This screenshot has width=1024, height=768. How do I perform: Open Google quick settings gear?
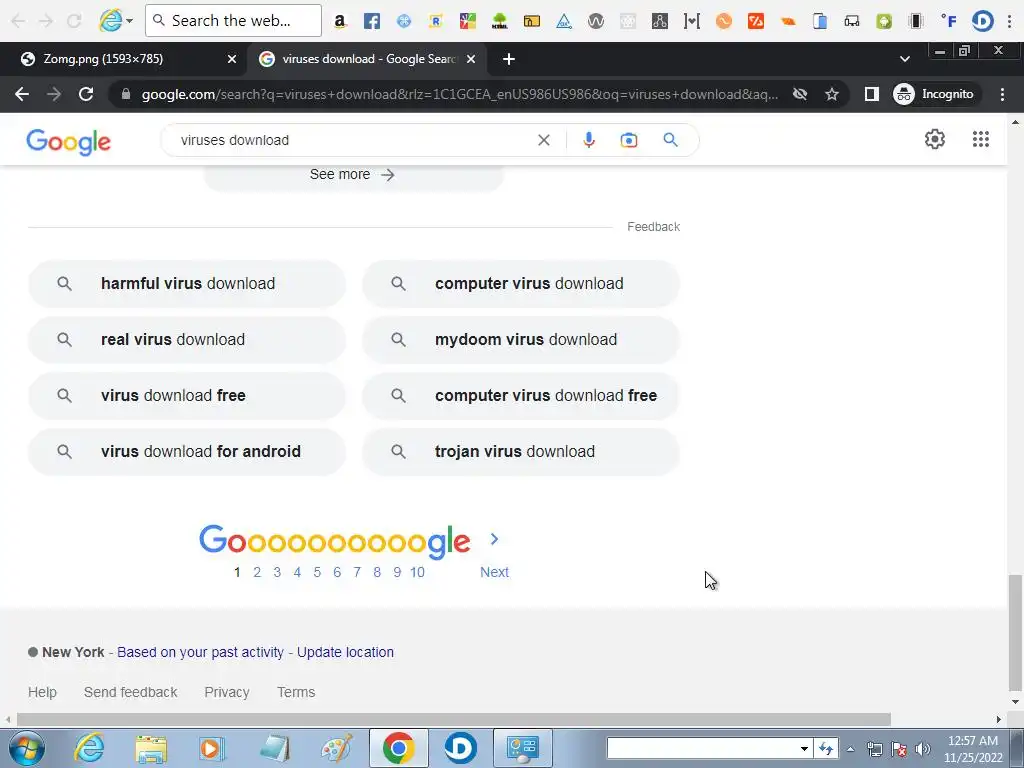tap(935, 139)
